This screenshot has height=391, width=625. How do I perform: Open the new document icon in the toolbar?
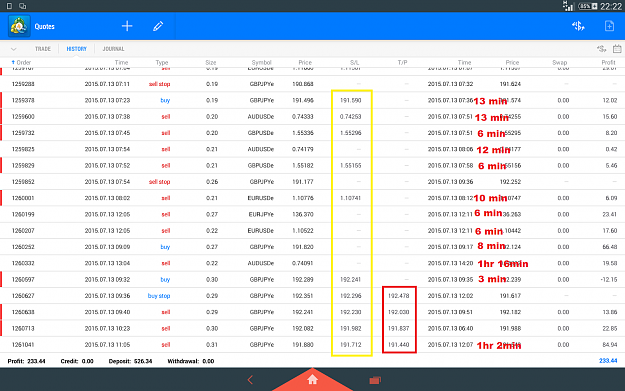coord(609,26)
